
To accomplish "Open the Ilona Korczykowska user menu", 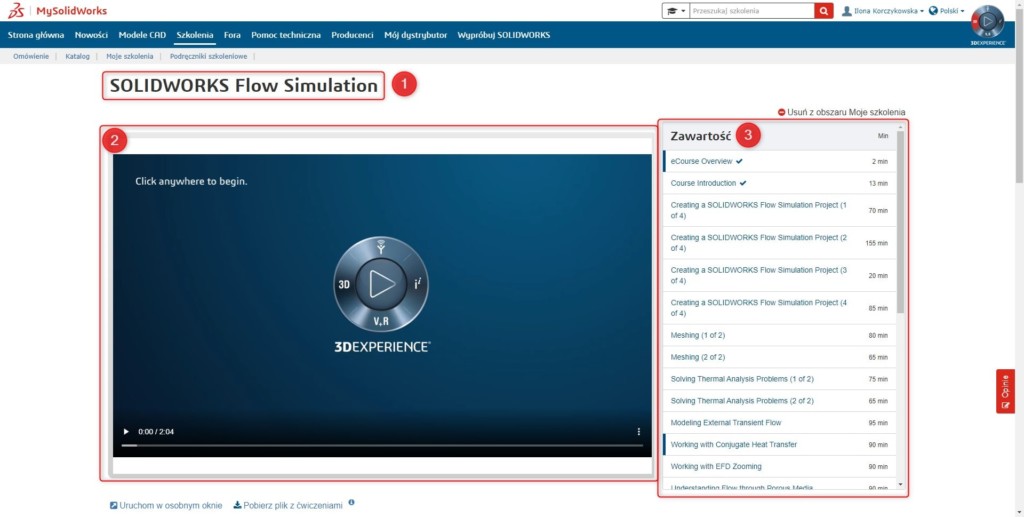I will tap(882, 11).
